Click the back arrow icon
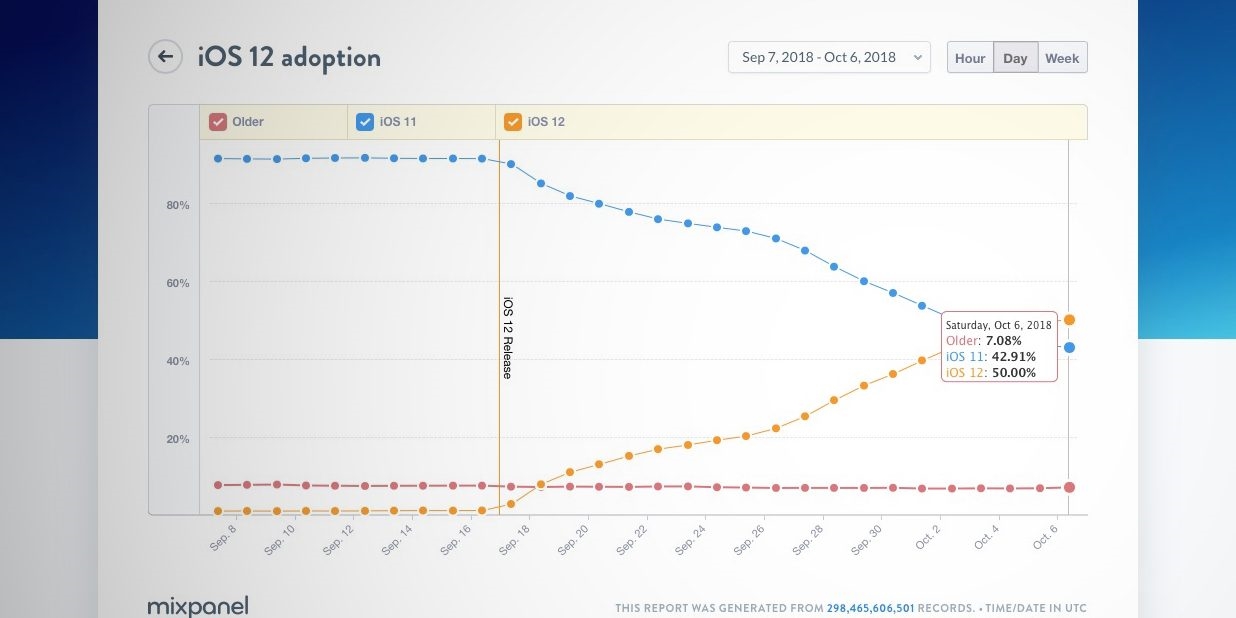 click(165, 56)
